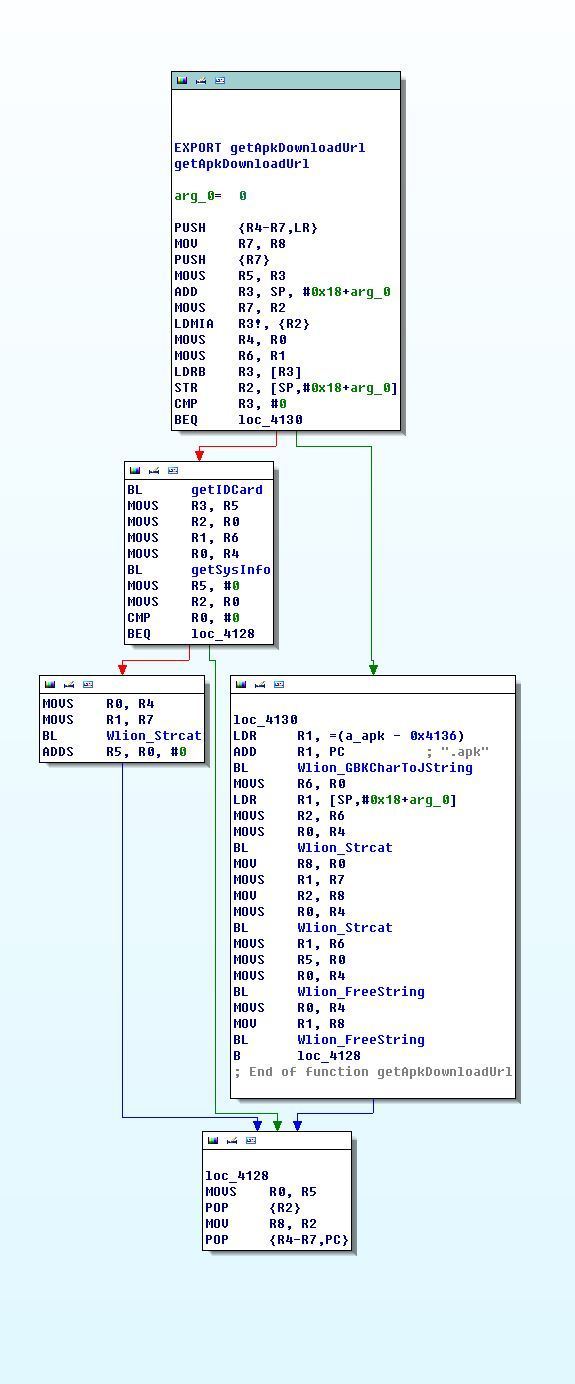Select the End of function getApkDownloadUrl comment
This screenshot has width=575, height=1384.
tap(373, 1072)
